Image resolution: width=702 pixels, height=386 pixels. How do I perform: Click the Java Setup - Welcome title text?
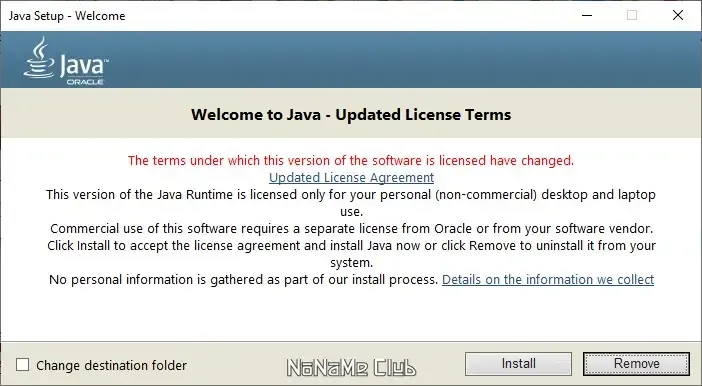[67, 16]
